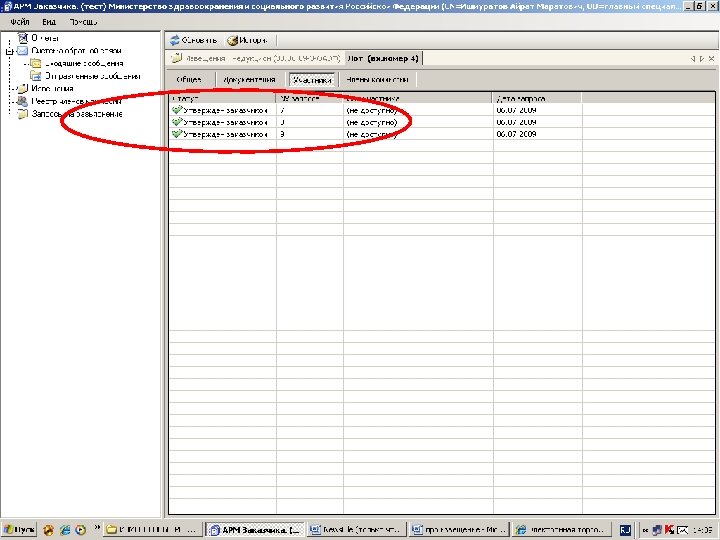
Task: Click the Отчеты icon in the tree
Action: [x=22, y=38]
